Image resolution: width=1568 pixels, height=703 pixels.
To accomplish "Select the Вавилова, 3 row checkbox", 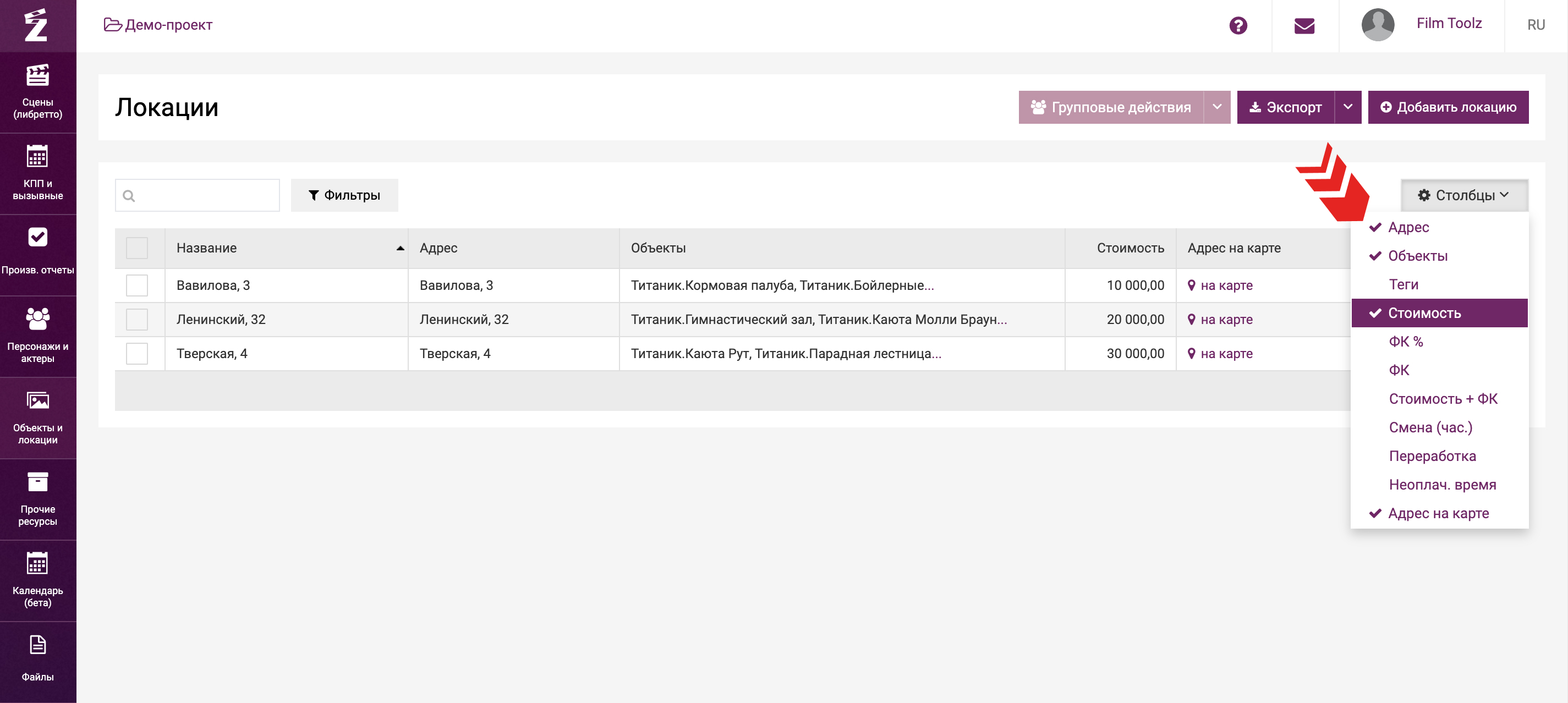I will [x=137, y=285].
